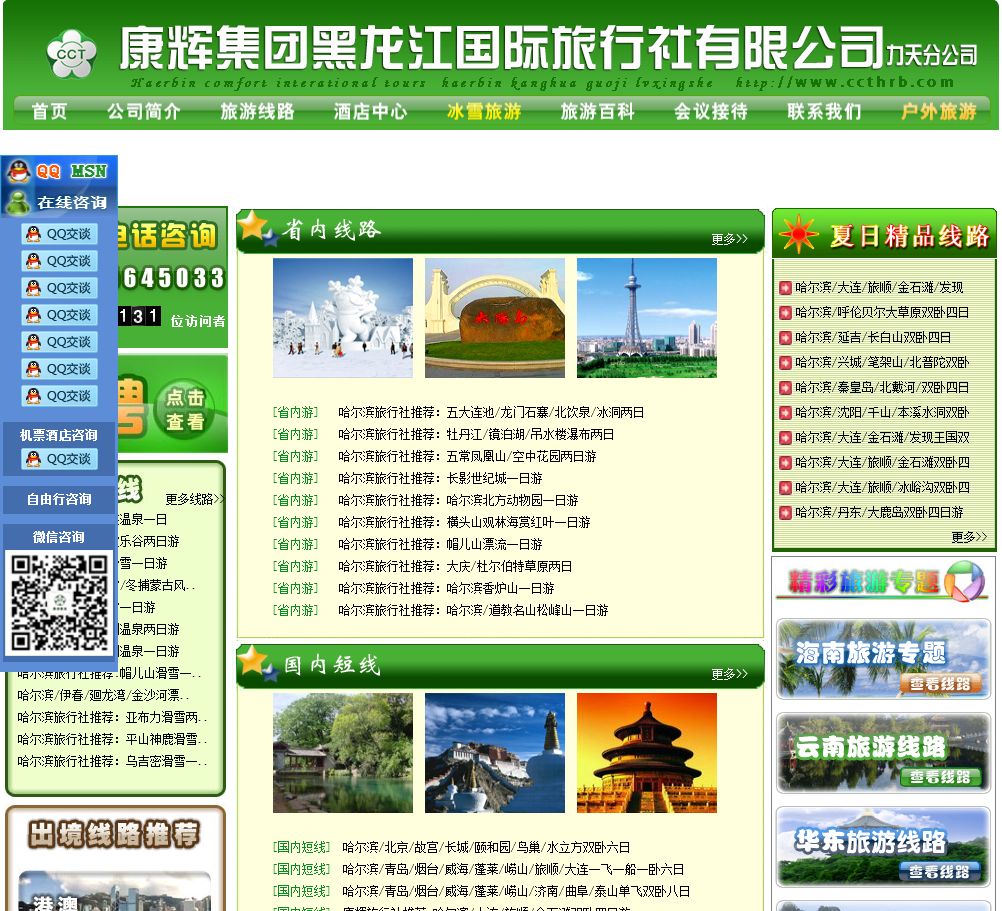Image resolution: width=1002 pixels, height=911 pixels.
Task: Go to 首页 in navigation bar
Action: [49, 112]
